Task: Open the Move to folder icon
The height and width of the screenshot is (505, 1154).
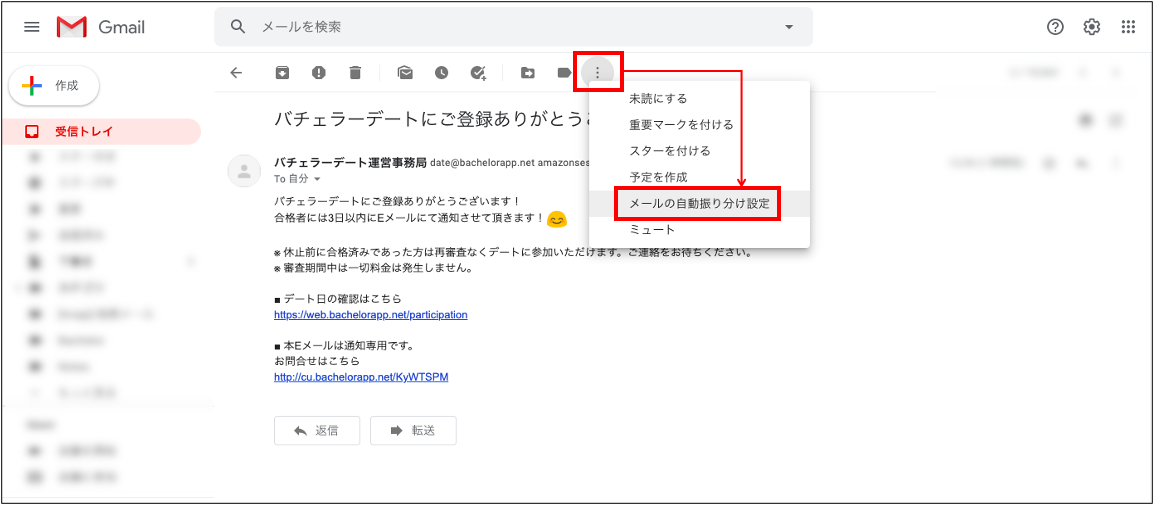Action: pos(527,72)
